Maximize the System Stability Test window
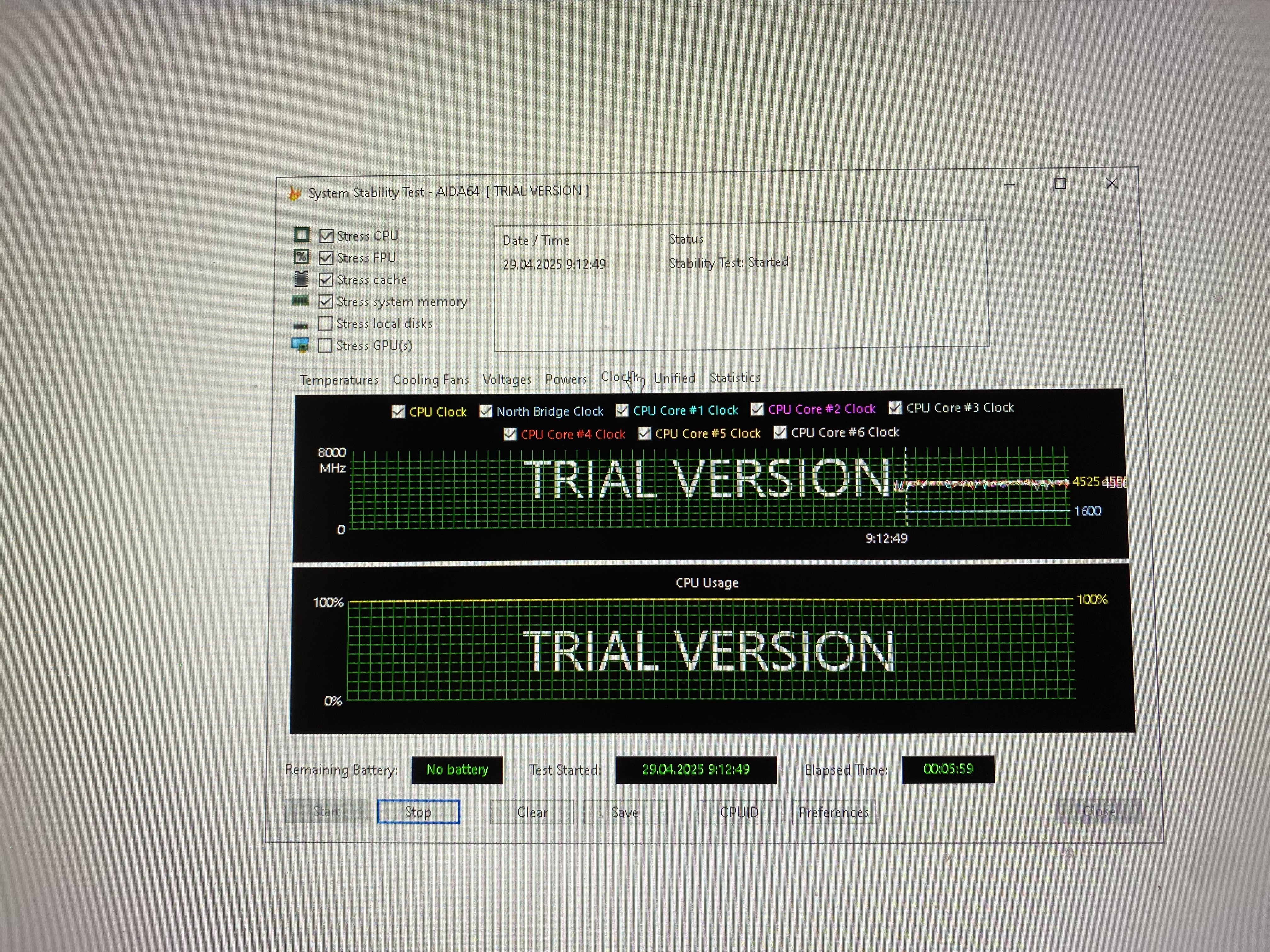The height and width of the screenshot is (952, 1270). point(1060,184)
